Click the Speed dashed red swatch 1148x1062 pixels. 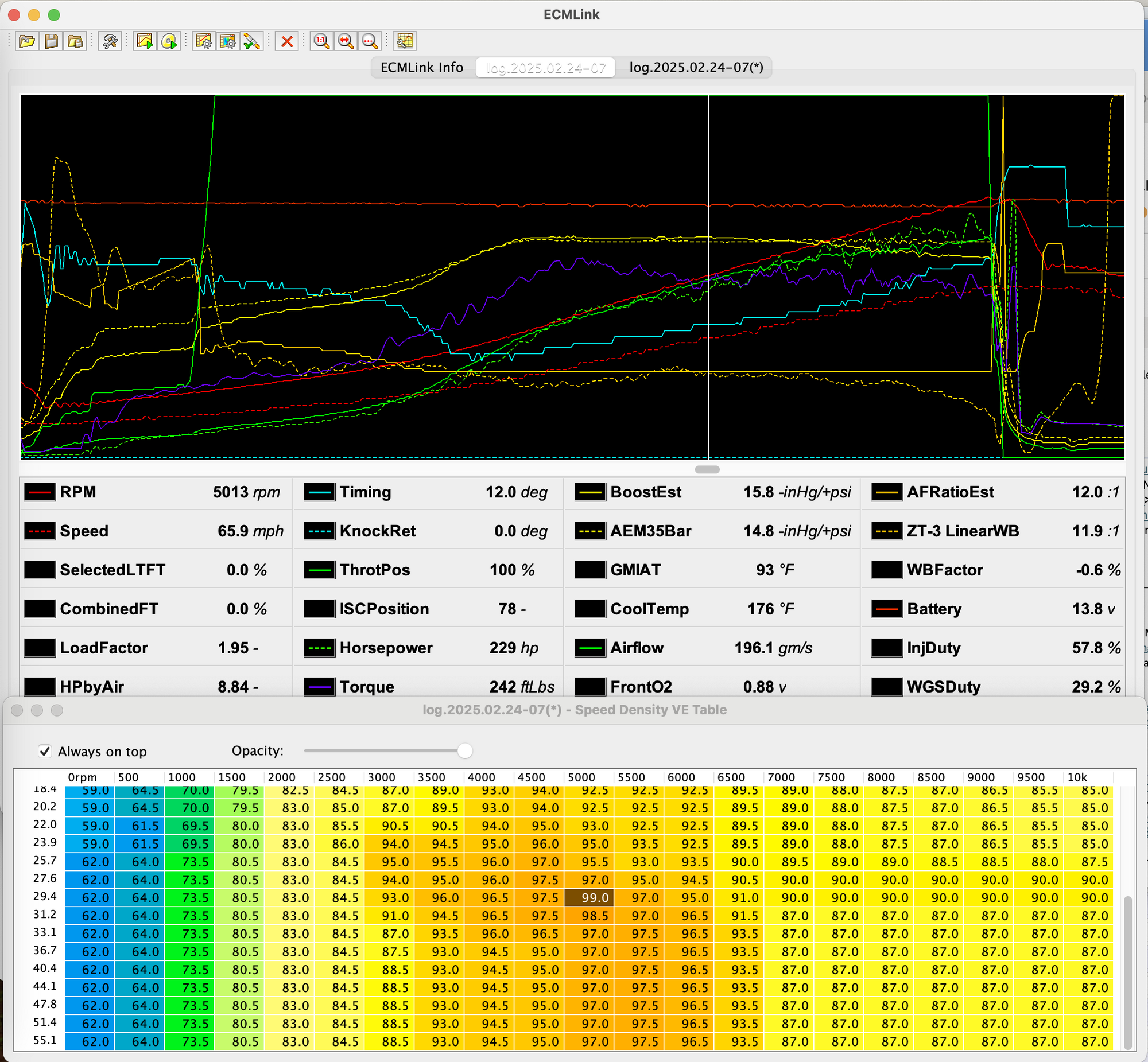[x=40, y=531]
